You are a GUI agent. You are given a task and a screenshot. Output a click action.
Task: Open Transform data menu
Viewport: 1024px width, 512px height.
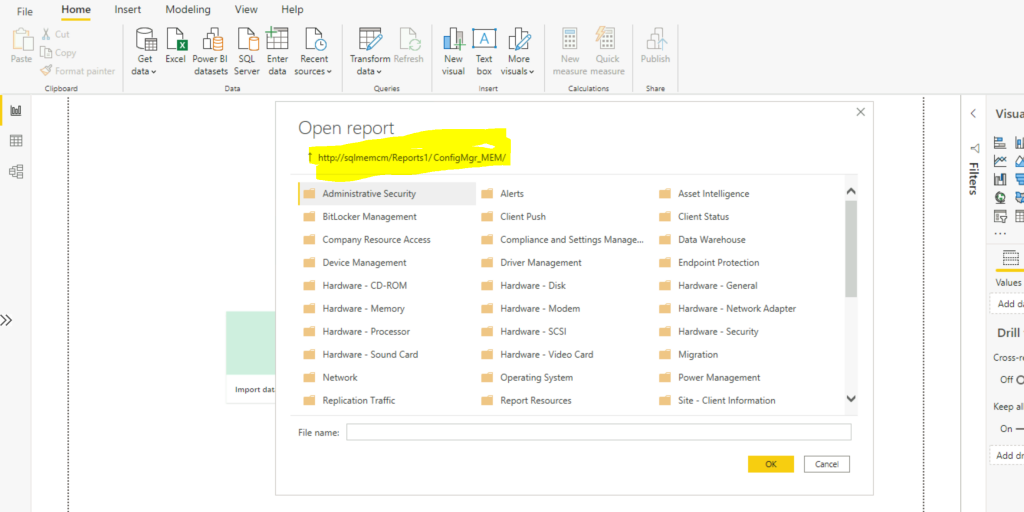point(370,52)
